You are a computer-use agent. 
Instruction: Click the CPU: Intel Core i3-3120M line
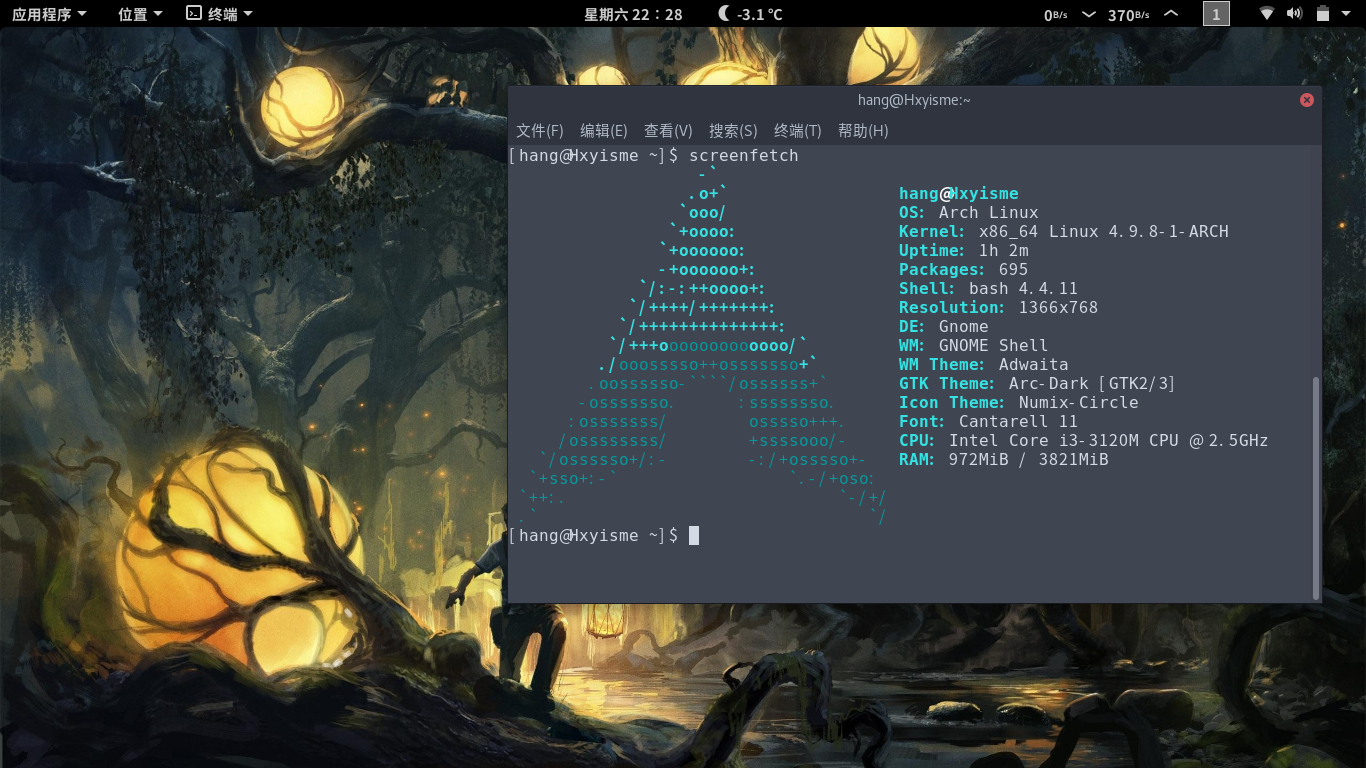pyautogui.click(x=1083, y=441)
